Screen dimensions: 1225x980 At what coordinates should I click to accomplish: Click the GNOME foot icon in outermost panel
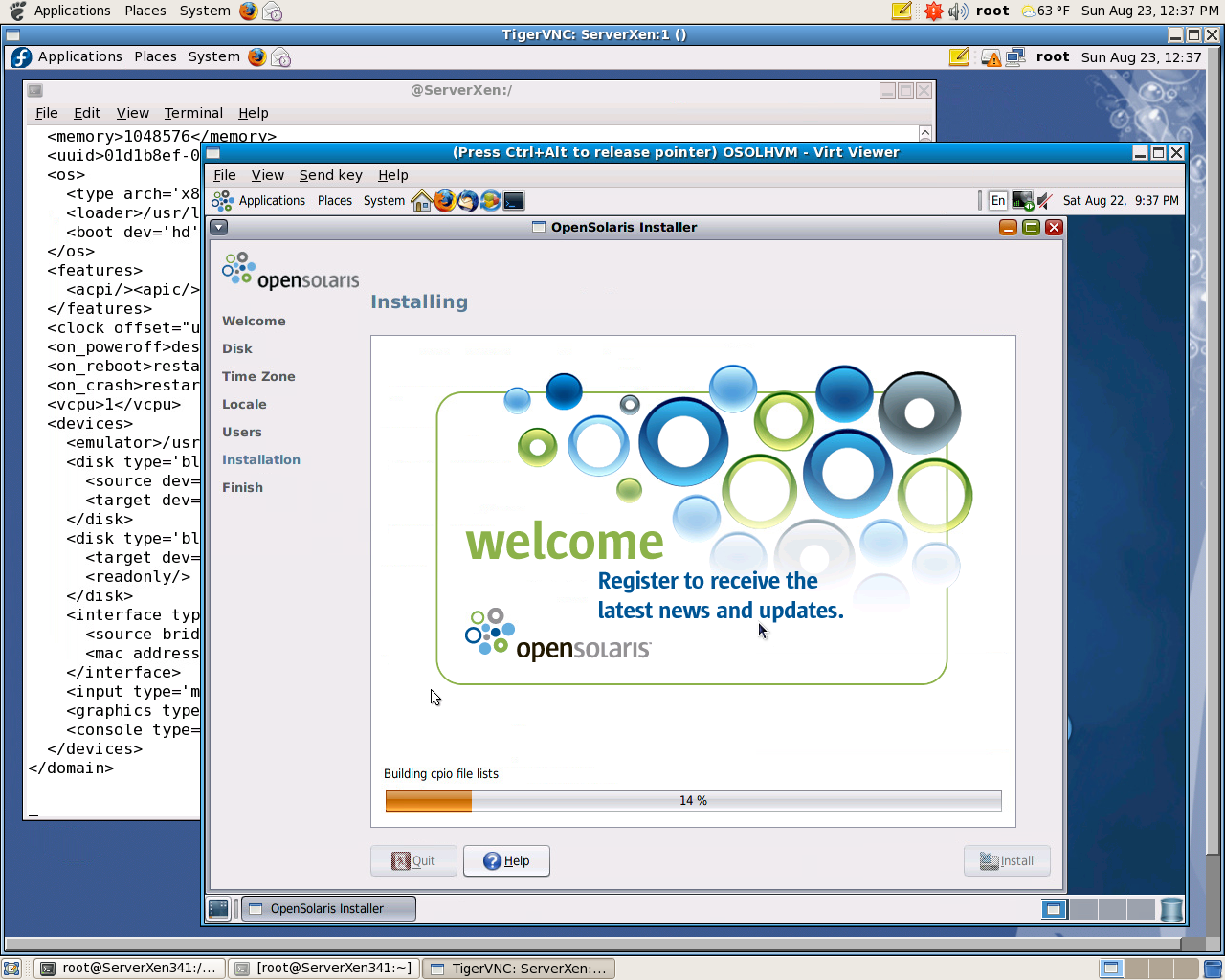[x=17, y=11]
